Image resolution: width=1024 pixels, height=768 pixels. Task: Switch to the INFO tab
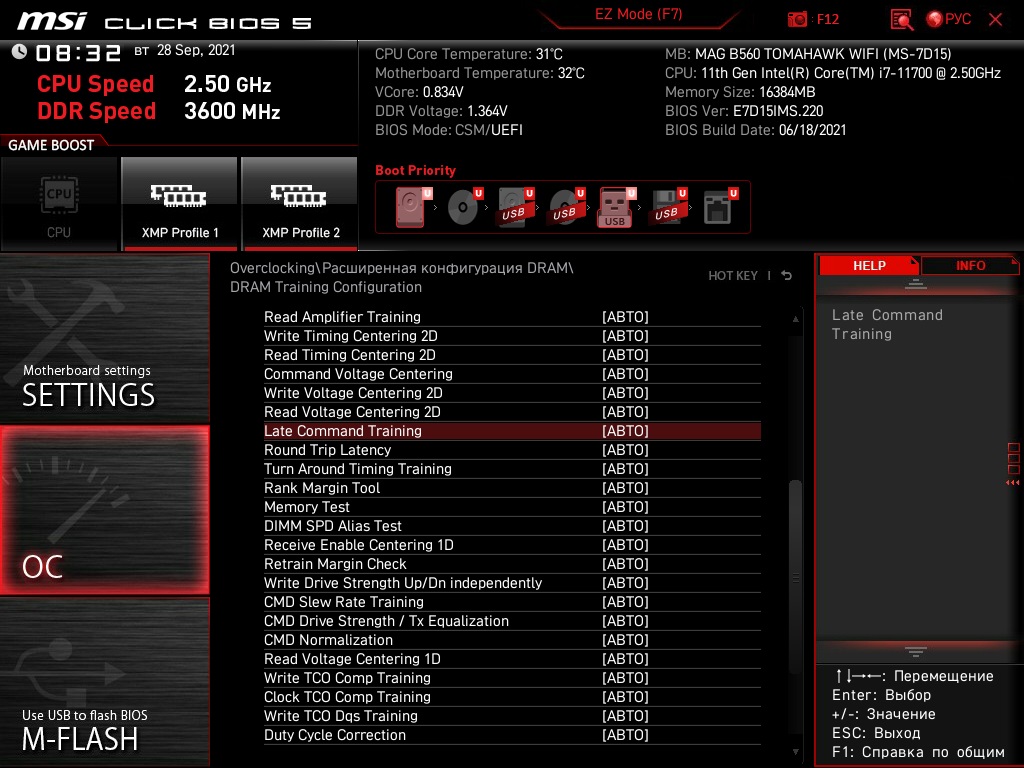(x=970, y=266)
